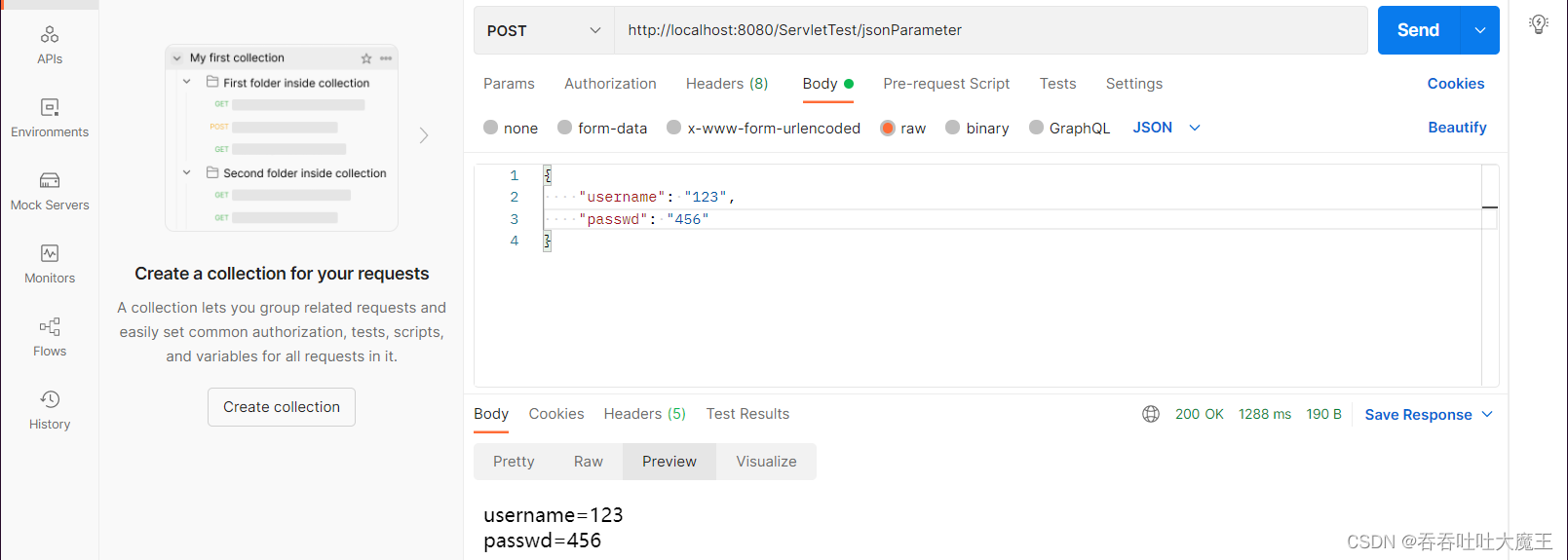The height and width of the screenshot is (560, 1568).
Task: Click the globe network icon in response bar
Action: [1151, 414]
